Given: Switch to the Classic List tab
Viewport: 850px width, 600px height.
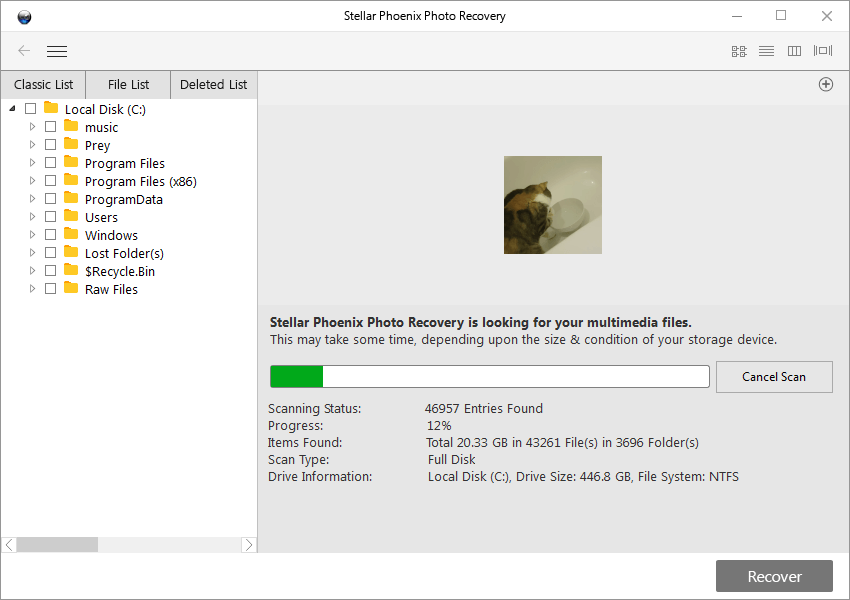Looking at the screenshot, I should point(43,85).
